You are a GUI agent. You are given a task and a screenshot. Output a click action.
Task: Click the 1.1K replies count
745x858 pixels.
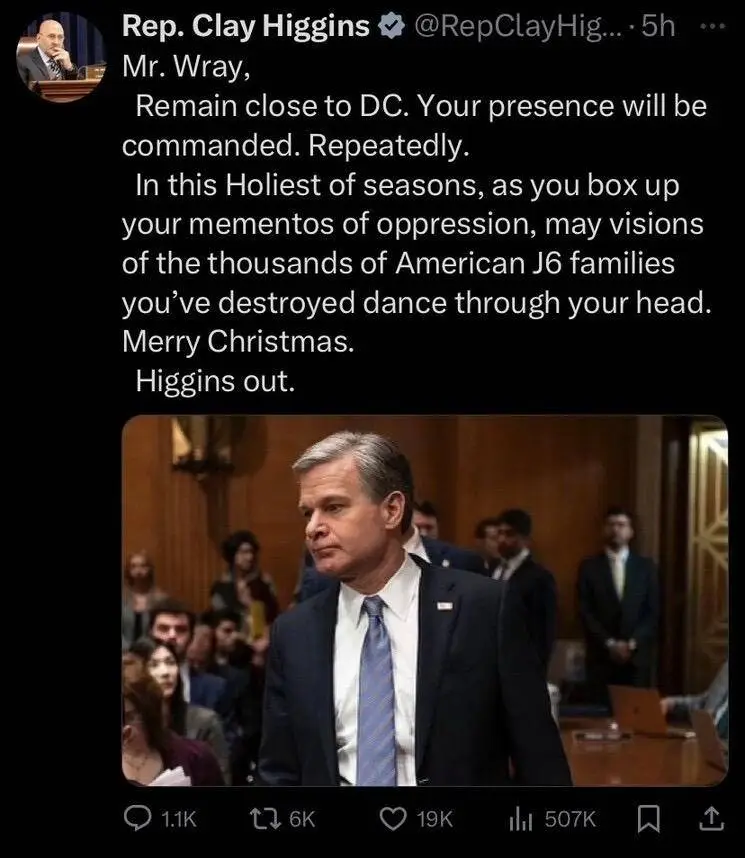pos(178,819)
